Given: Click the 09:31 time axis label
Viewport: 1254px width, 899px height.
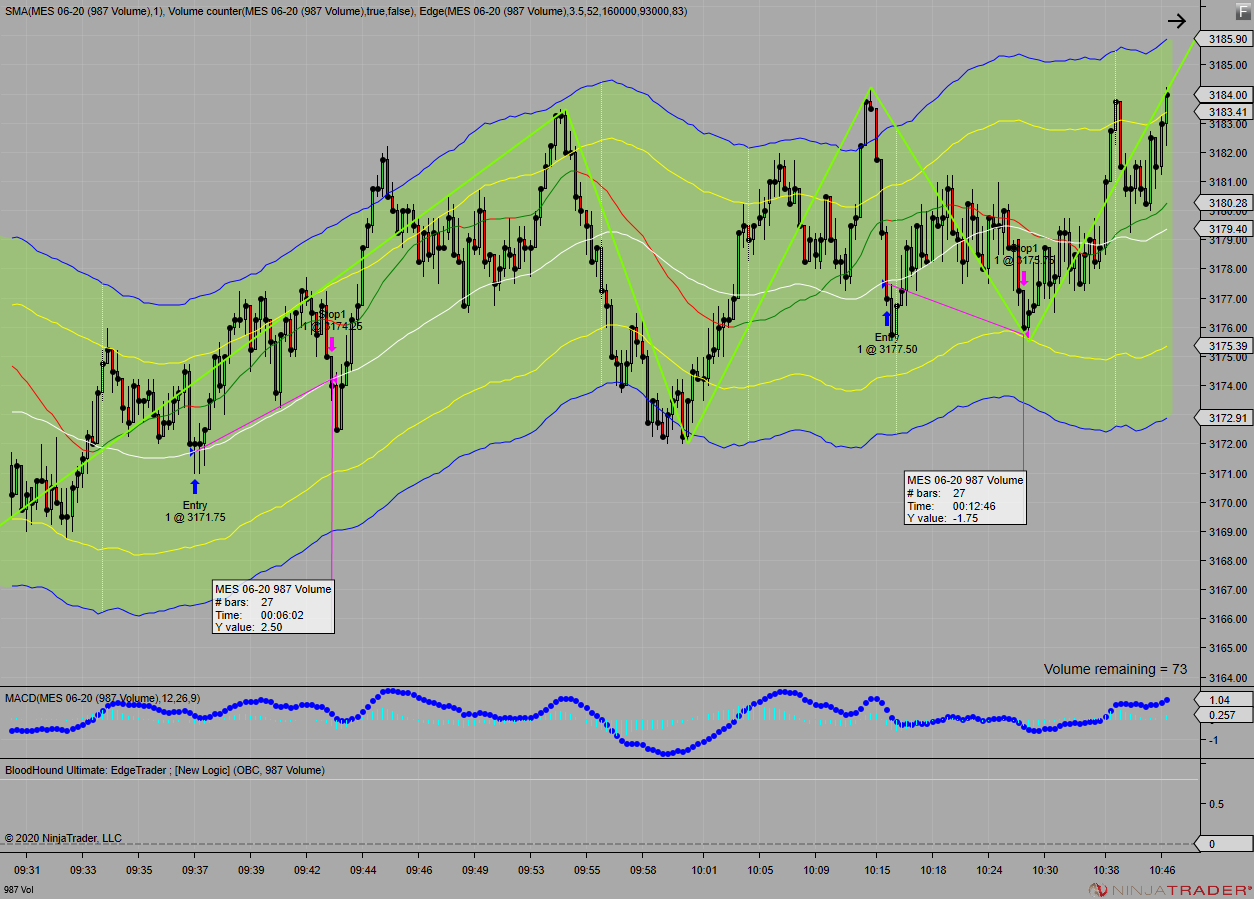Looking at the screenshot, I should click(x=28, y=871).
